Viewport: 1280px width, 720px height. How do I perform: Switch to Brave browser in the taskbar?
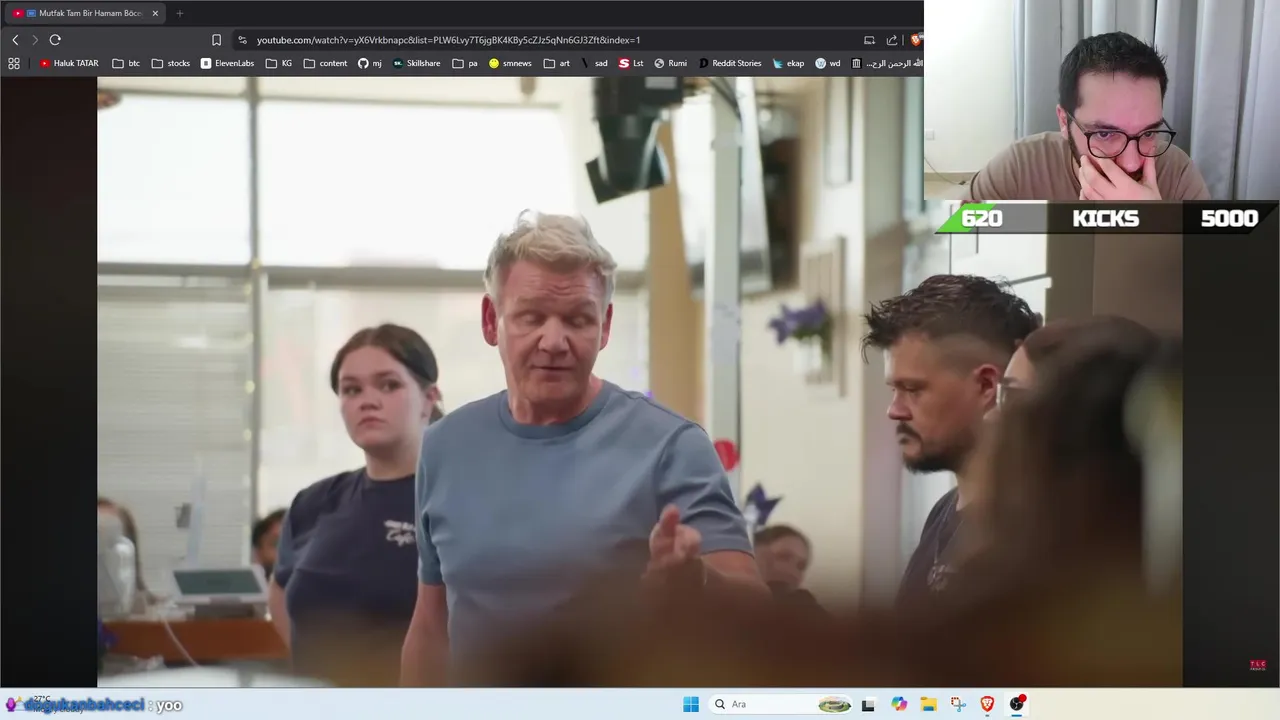[987, 704]
